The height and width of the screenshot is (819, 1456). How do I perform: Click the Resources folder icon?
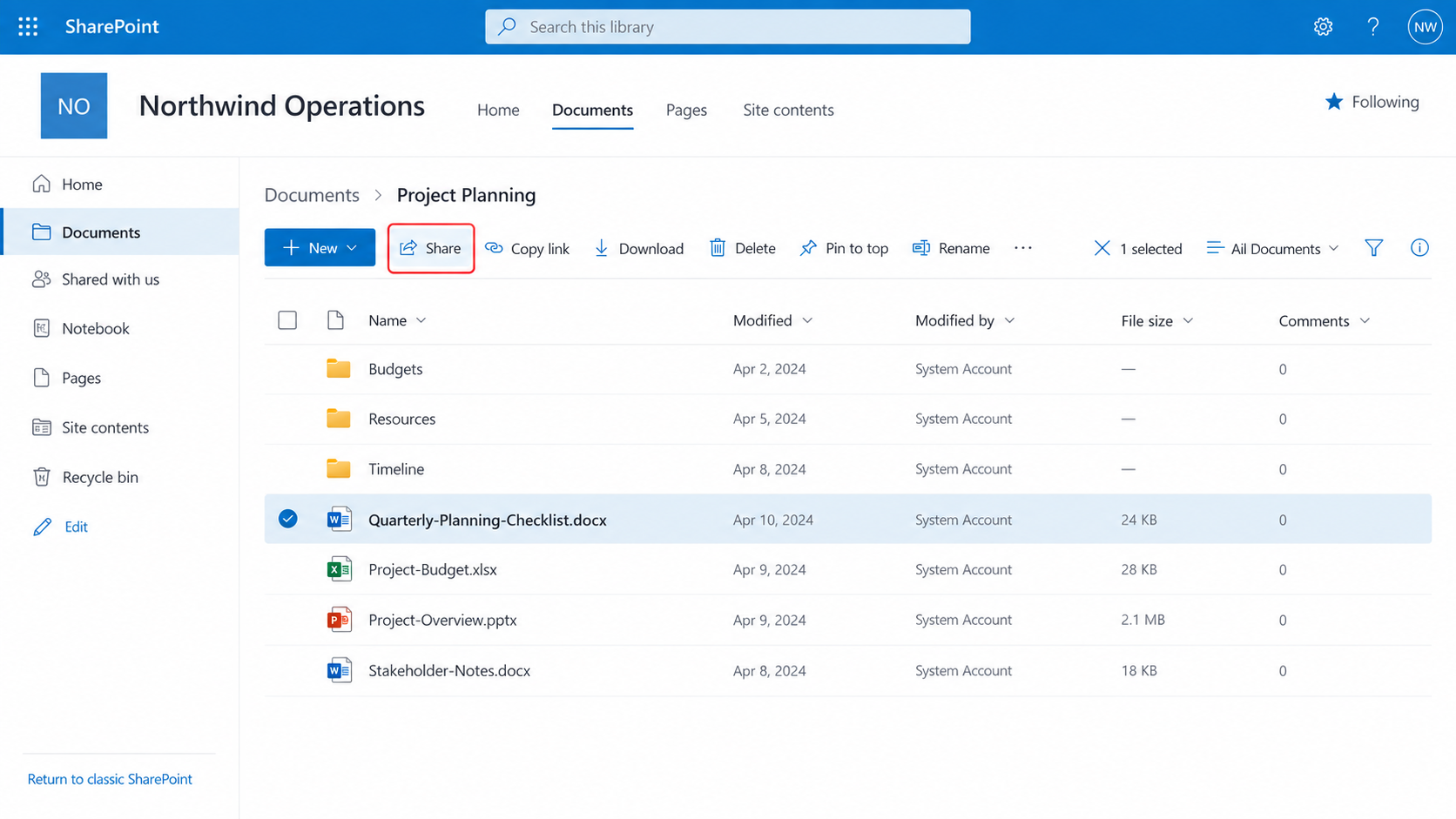click(339, 419)
